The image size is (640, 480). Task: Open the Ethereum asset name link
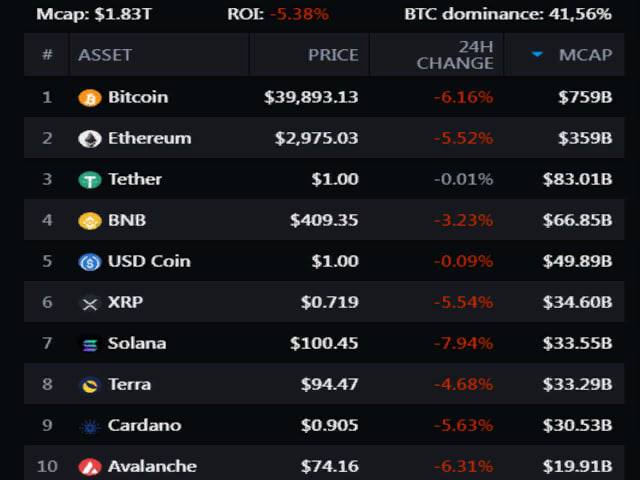[149, 139]
